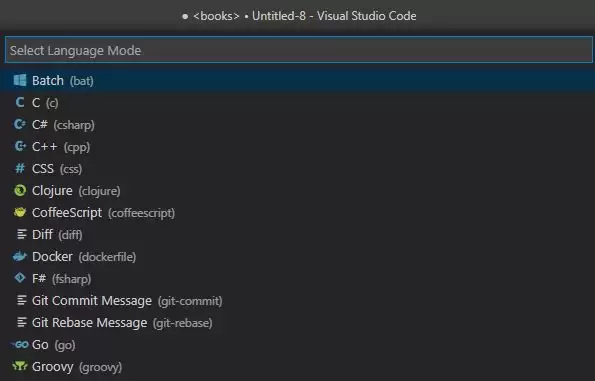Pick C# (csharp) language mode

pyautogui.click(x=298, y=124)
